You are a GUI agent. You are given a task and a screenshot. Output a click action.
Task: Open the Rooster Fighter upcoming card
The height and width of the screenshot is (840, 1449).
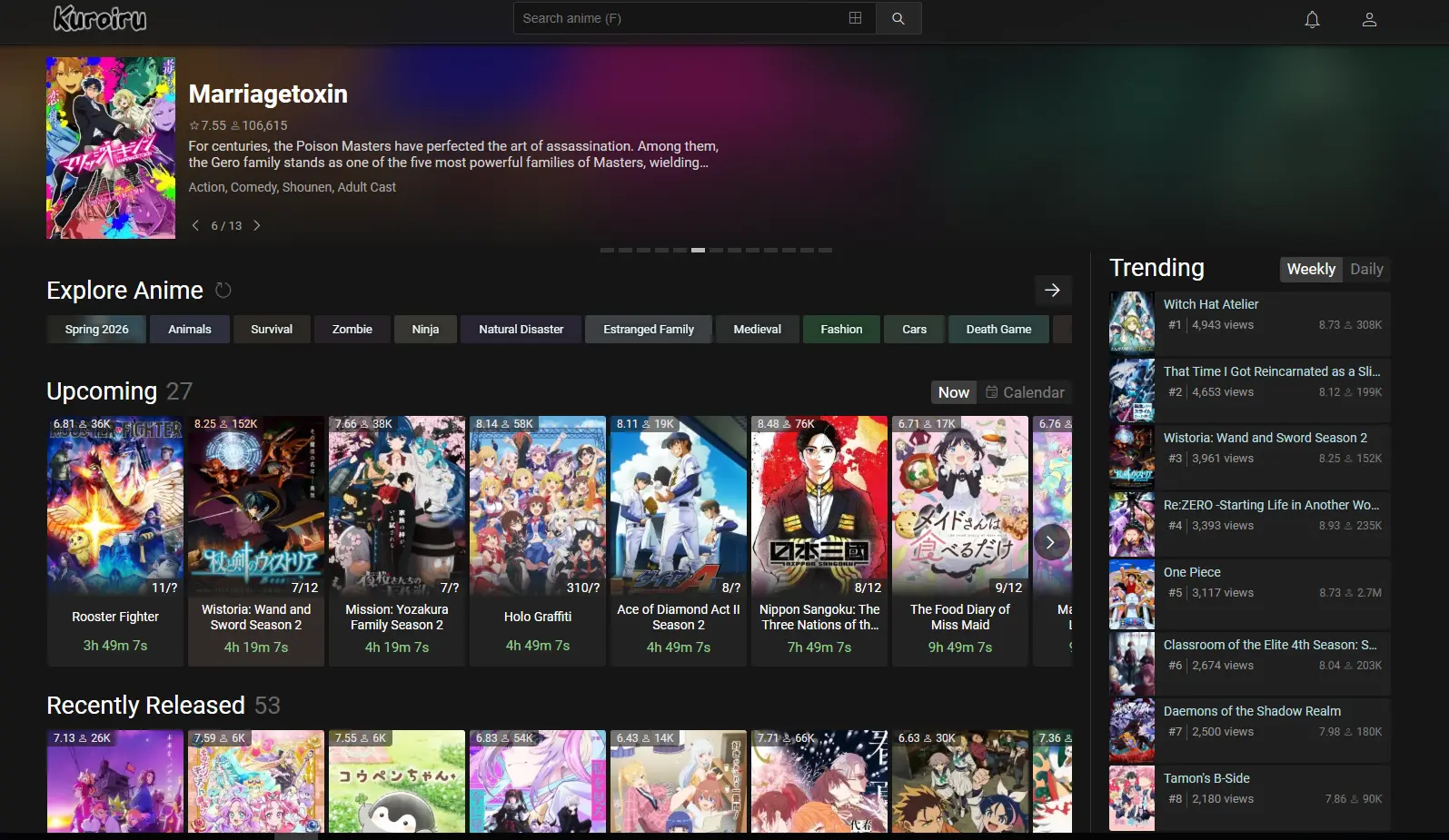point(115,541)
